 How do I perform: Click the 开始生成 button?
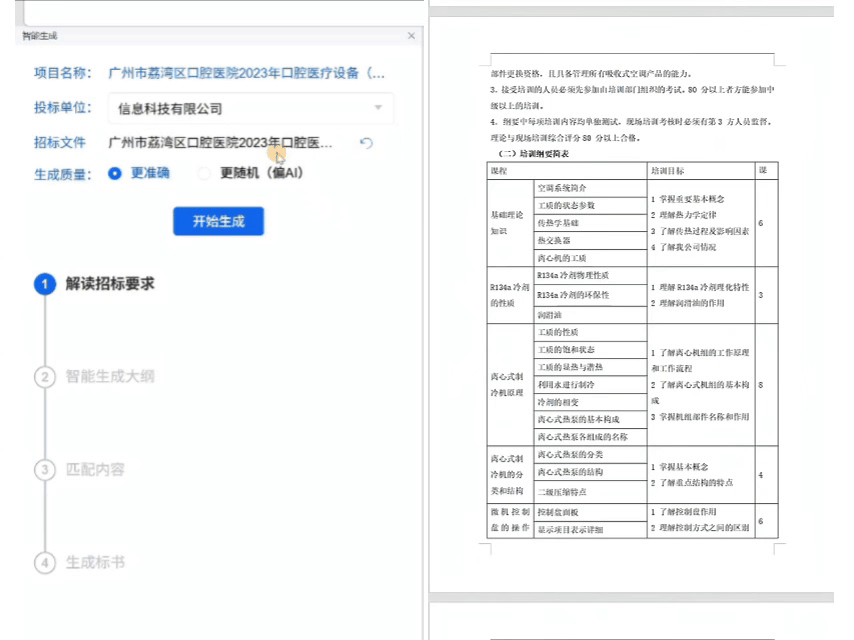218,221
